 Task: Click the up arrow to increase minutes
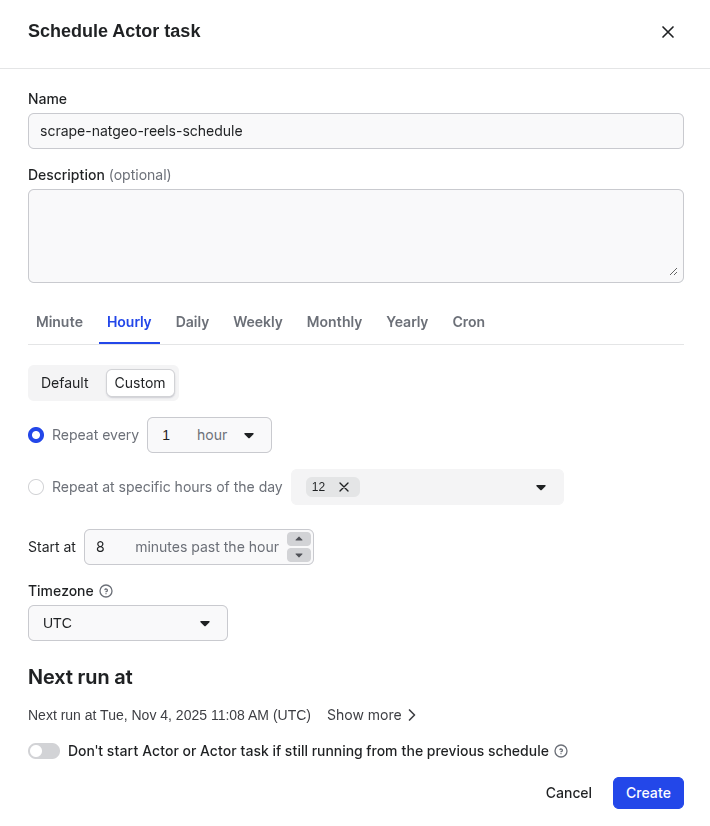pos(298,540)
